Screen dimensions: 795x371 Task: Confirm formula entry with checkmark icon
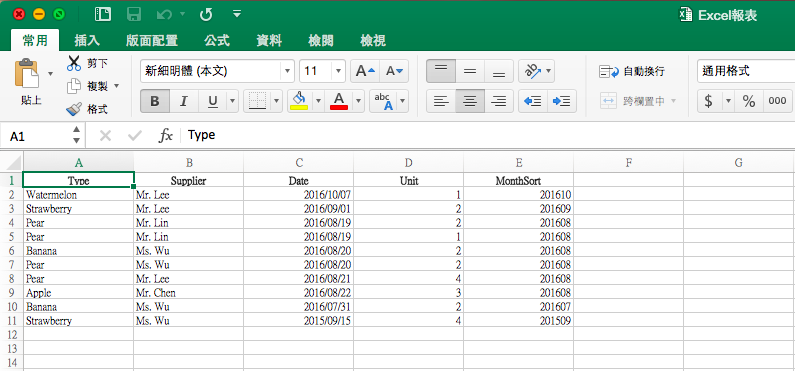coord(135,135)
